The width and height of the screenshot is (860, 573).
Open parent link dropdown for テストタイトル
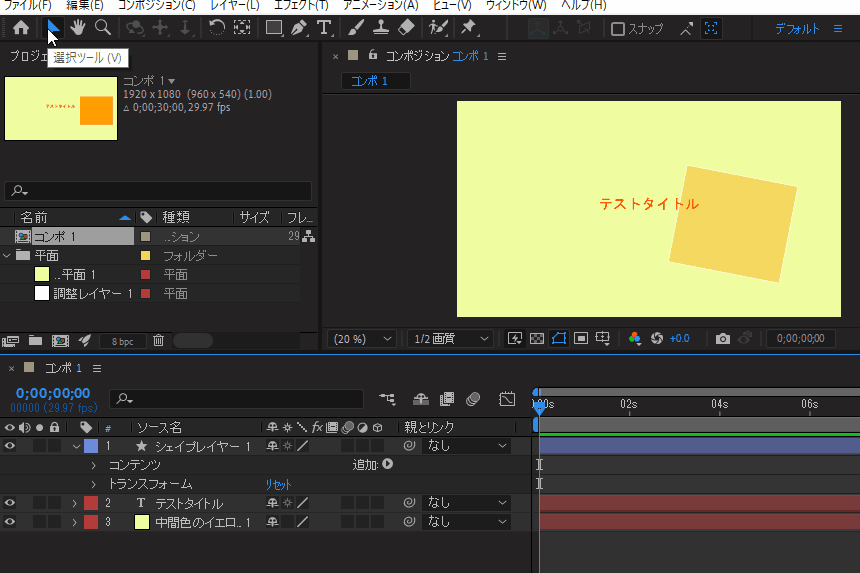click(466, 503)
